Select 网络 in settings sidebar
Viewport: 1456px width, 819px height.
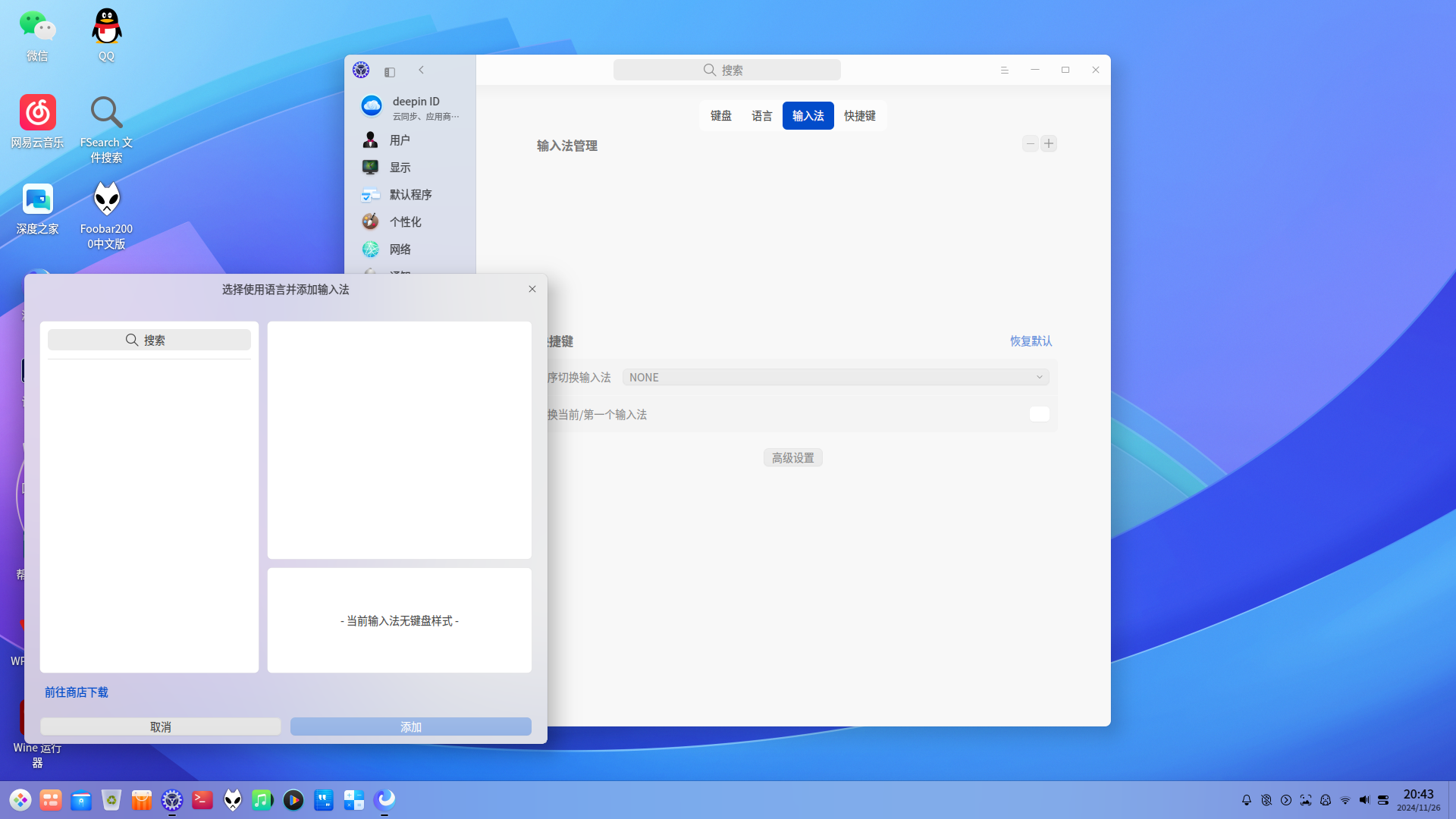tap(410, 249)
